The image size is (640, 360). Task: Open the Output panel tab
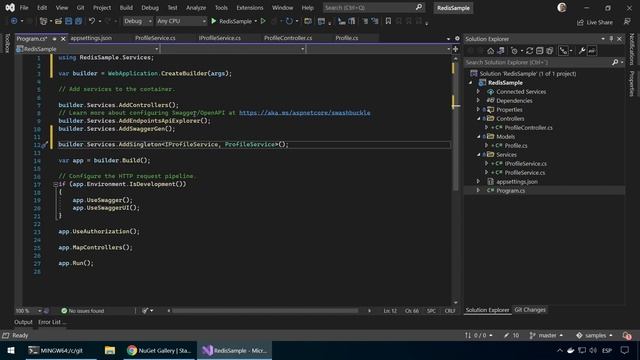pyautogui.click(x=23, y=322)
